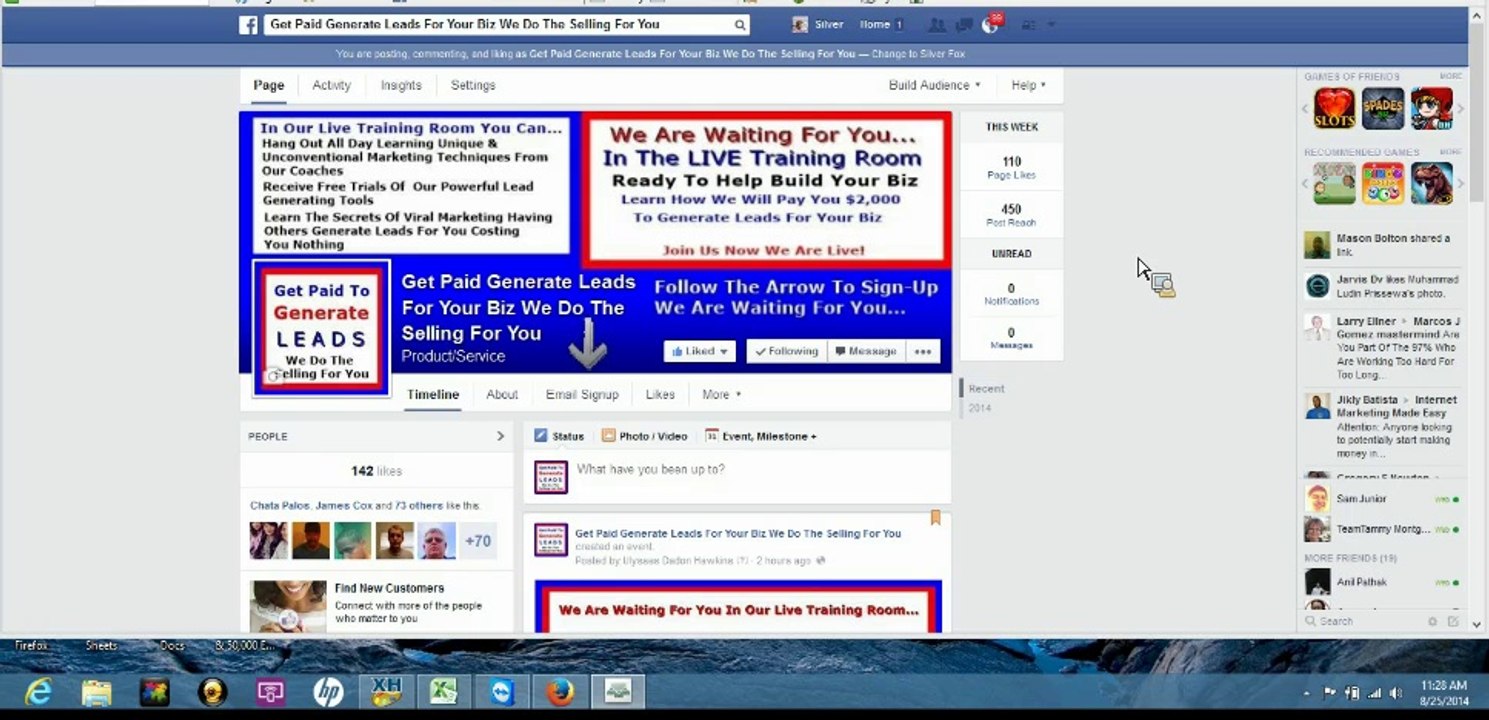Open friend requests icon in top bar
This screenshot has height=720, width=1489.
click(936, 25)
